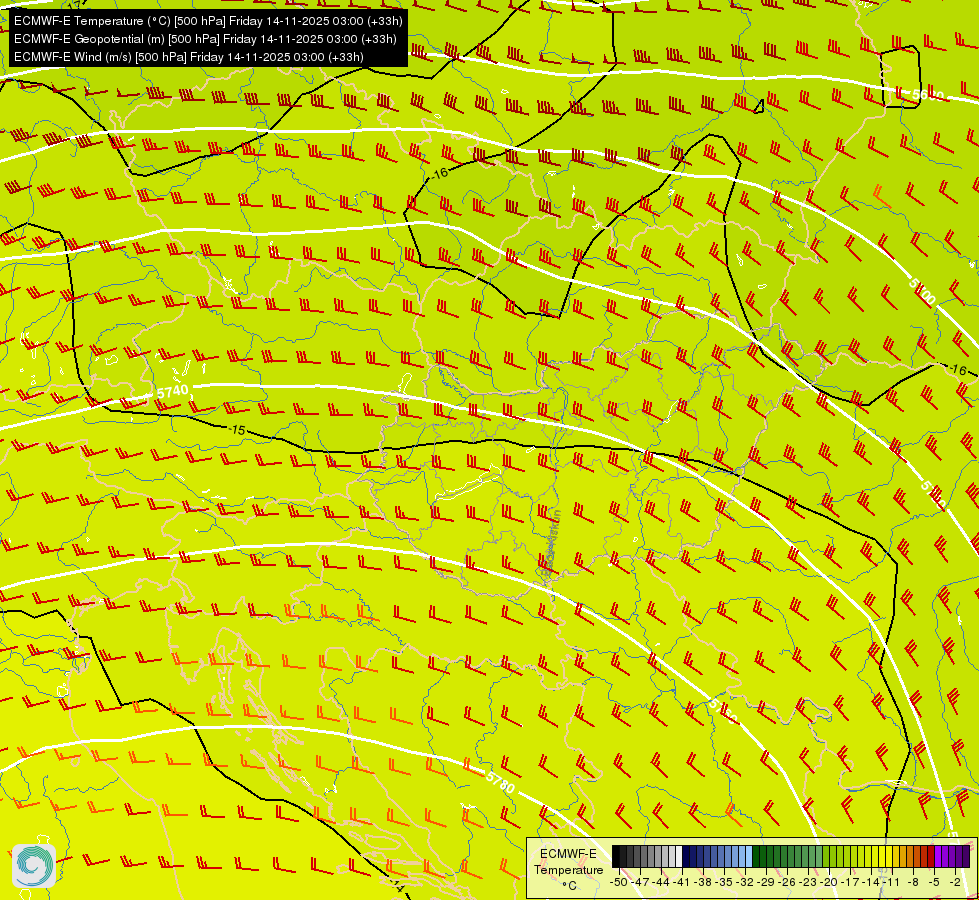Pick the white swatch above the -41 legend tick

point(679,856)
